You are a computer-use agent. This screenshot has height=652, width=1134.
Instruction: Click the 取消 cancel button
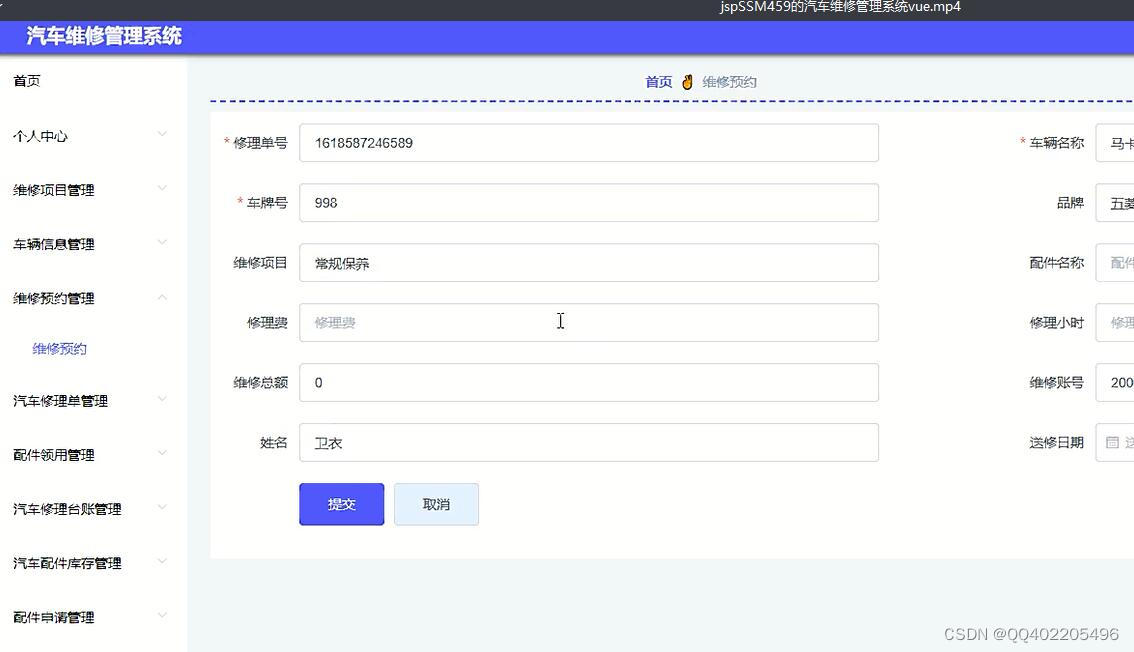(x=436, y=504)
